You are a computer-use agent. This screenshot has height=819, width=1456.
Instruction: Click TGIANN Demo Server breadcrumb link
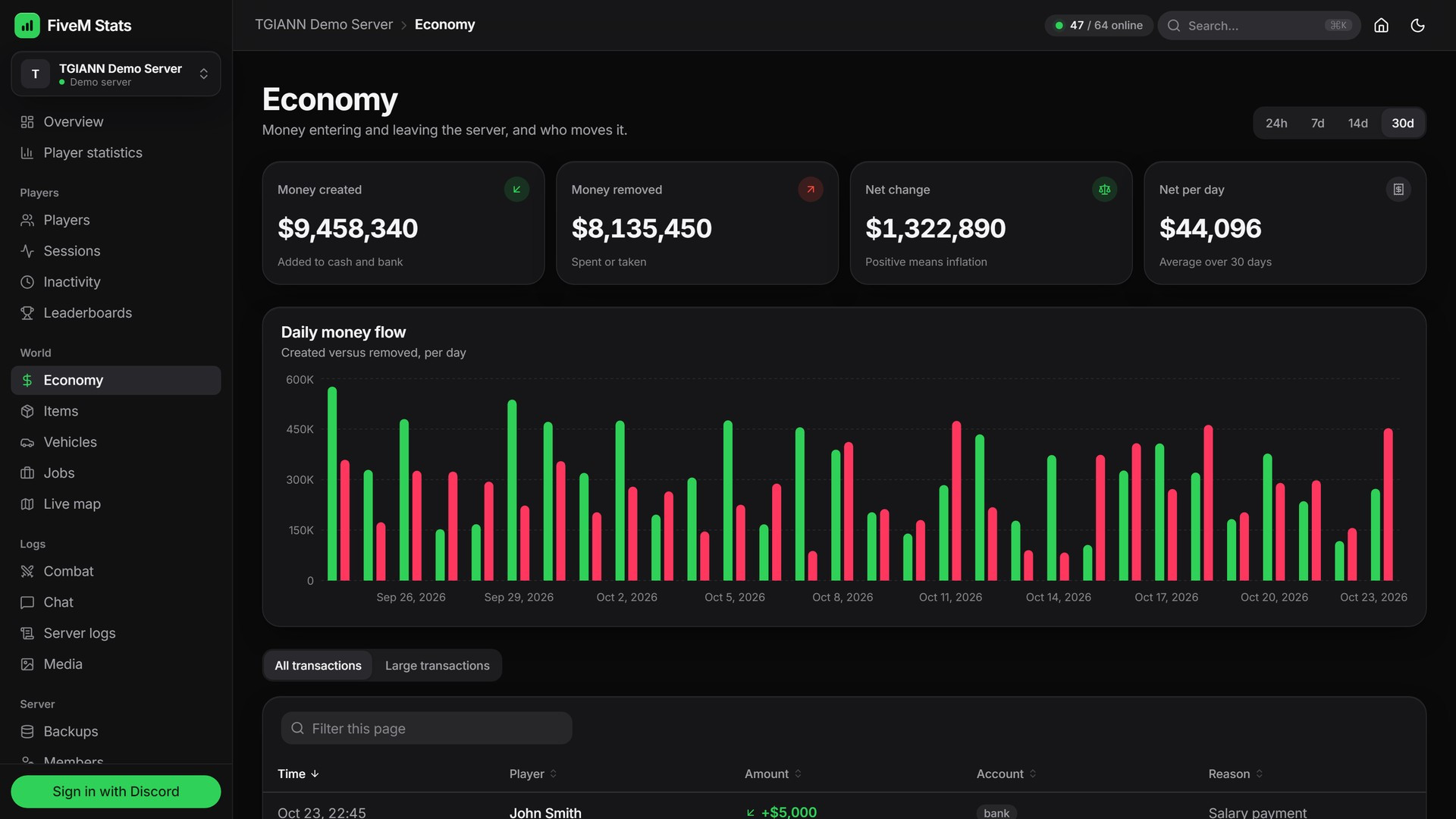coord(324,24)
